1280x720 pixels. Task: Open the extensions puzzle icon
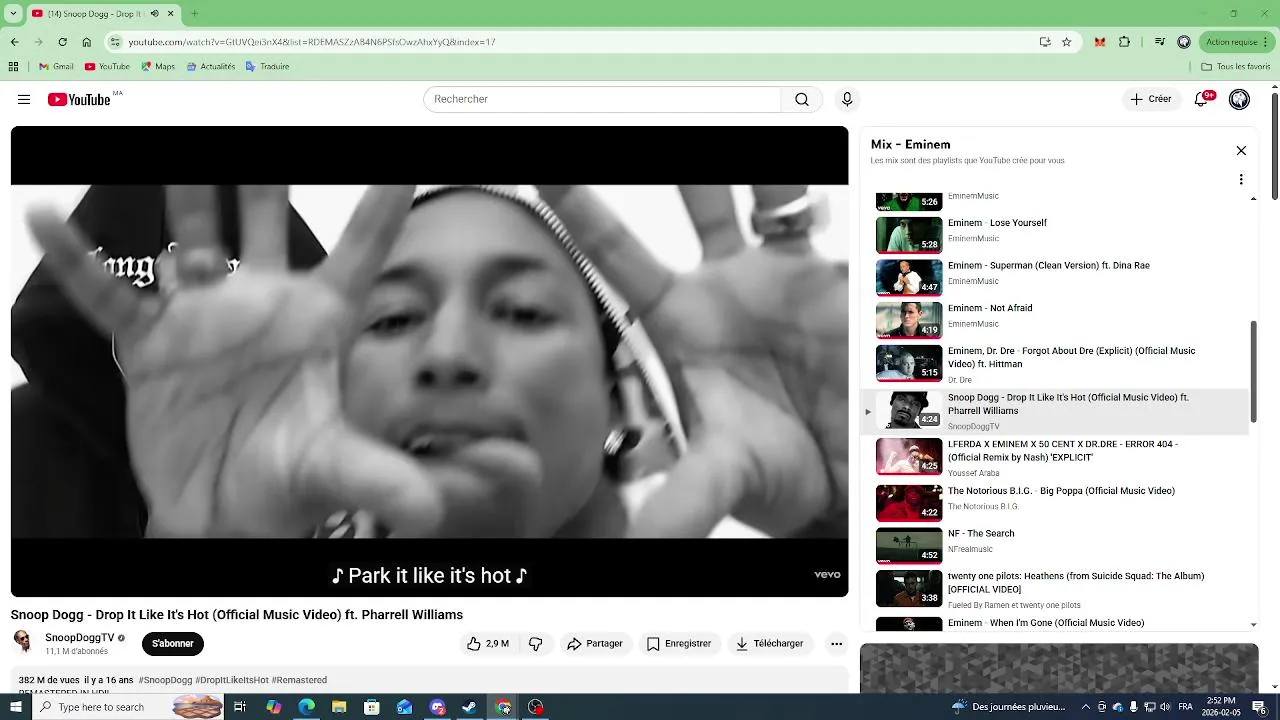click(x=1124, y=42)
